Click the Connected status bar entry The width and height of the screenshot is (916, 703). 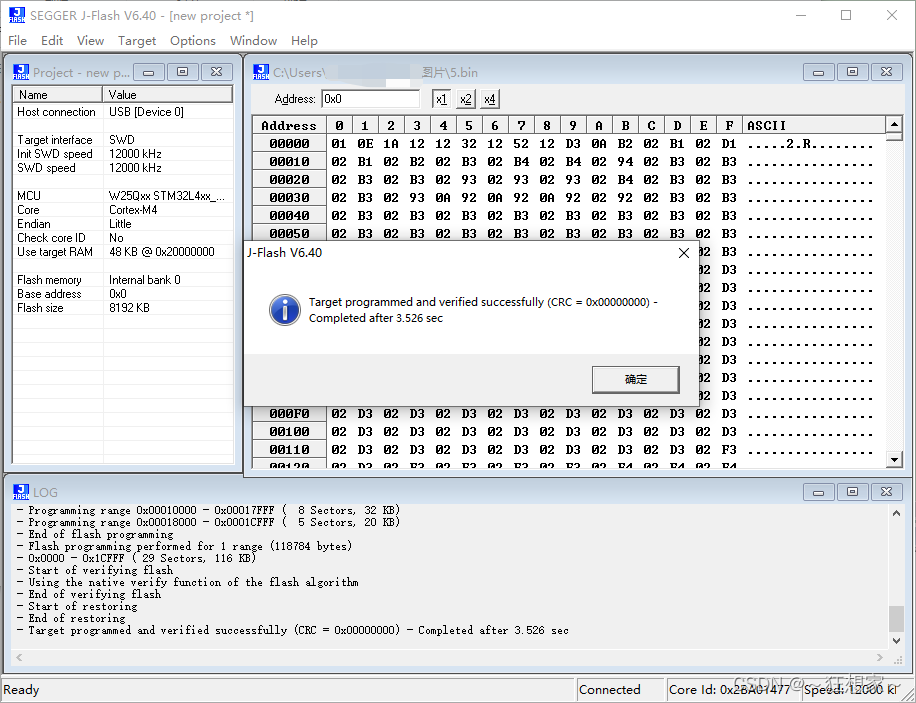(622, 690)
